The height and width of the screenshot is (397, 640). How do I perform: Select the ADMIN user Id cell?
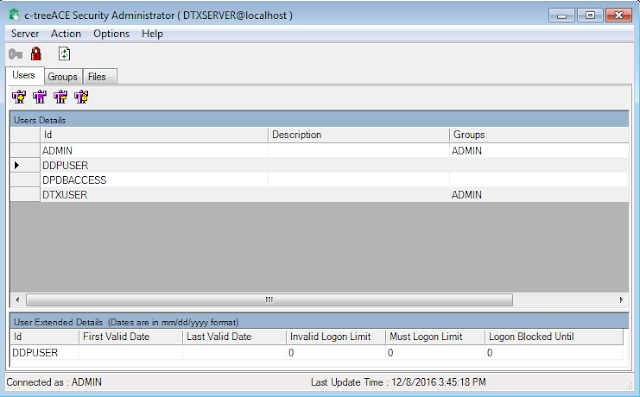(x=155, y=151)
